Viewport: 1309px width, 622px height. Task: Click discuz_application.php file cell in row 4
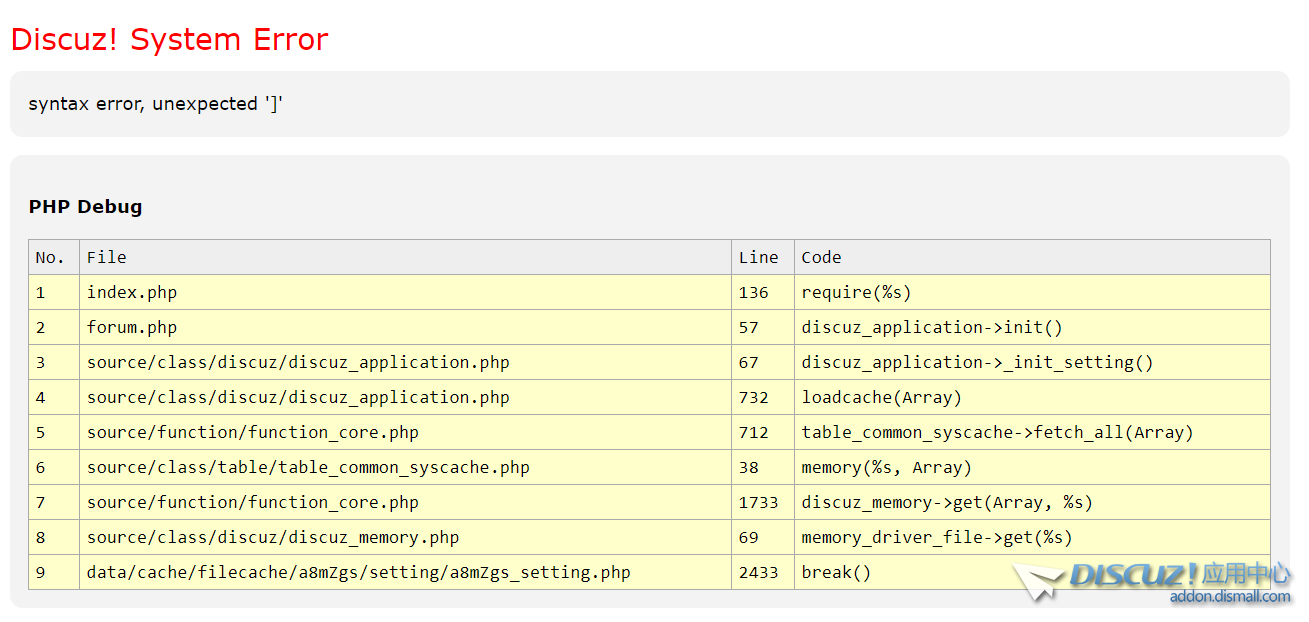click(x=405, y=397)
